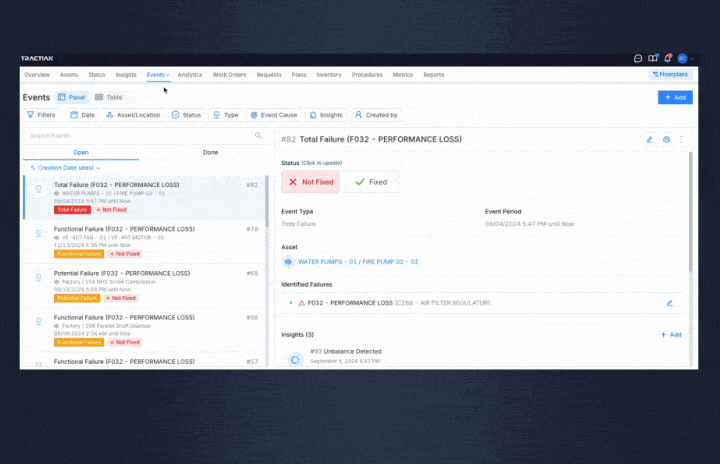This screenshot has height=464, width=720.
Task: Go to Inventory tab
Action: coord(329,75)
